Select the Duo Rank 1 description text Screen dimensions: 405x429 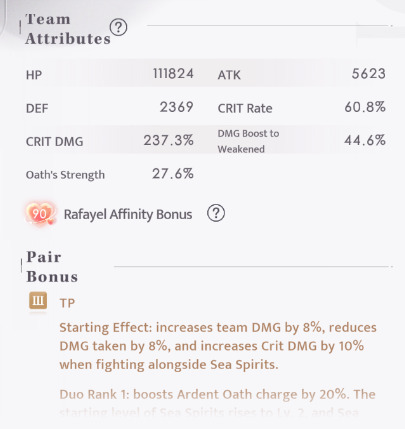click(217, 403)
